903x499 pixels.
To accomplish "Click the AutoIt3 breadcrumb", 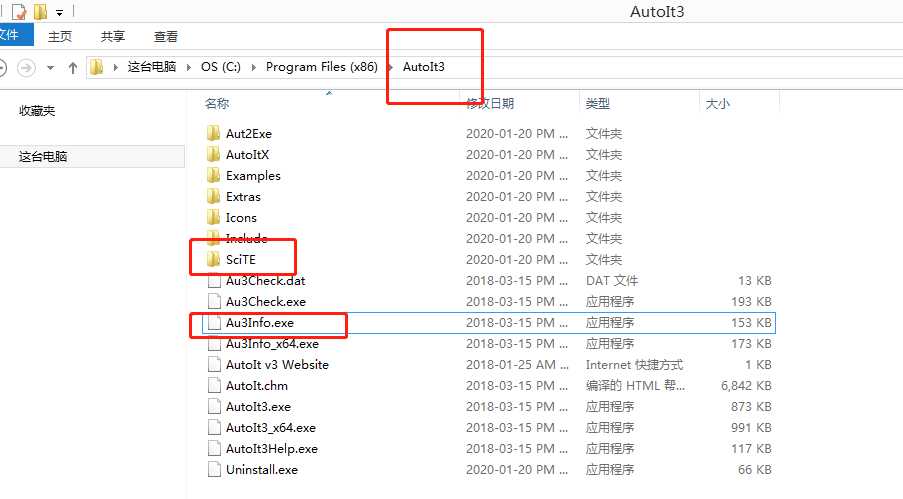I will [x=424, y=67].
